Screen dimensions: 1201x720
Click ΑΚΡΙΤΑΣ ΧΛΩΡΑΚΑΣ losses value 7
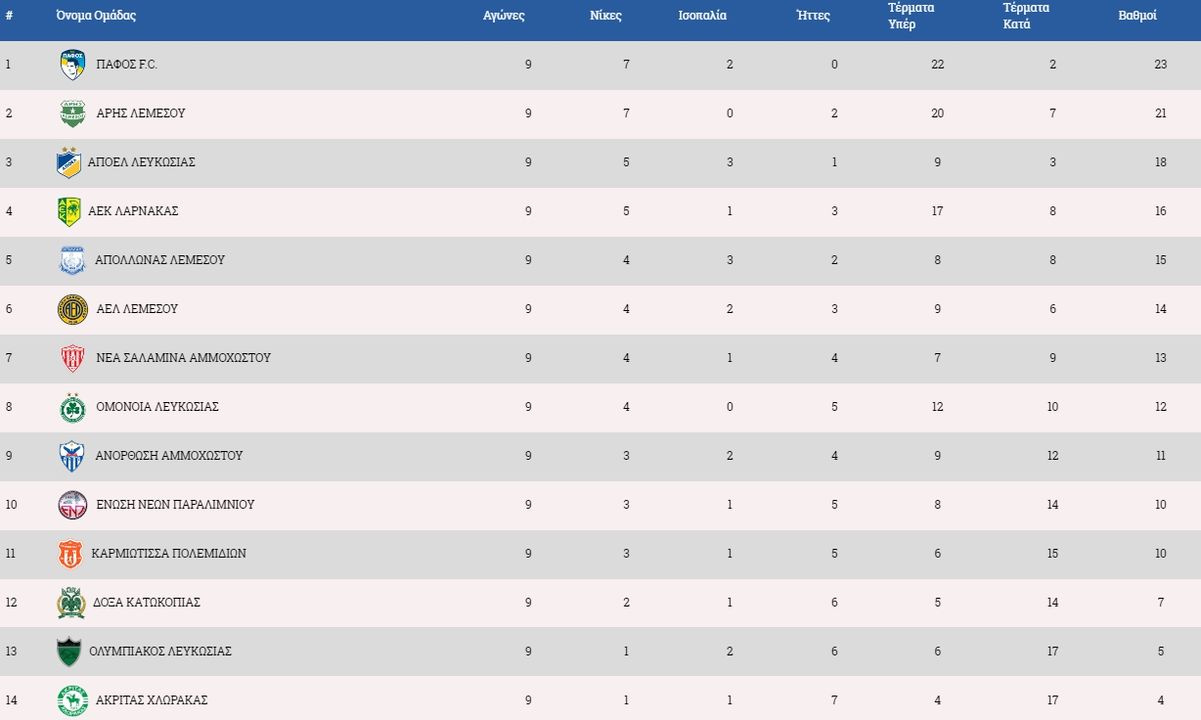tap(834, 701)
